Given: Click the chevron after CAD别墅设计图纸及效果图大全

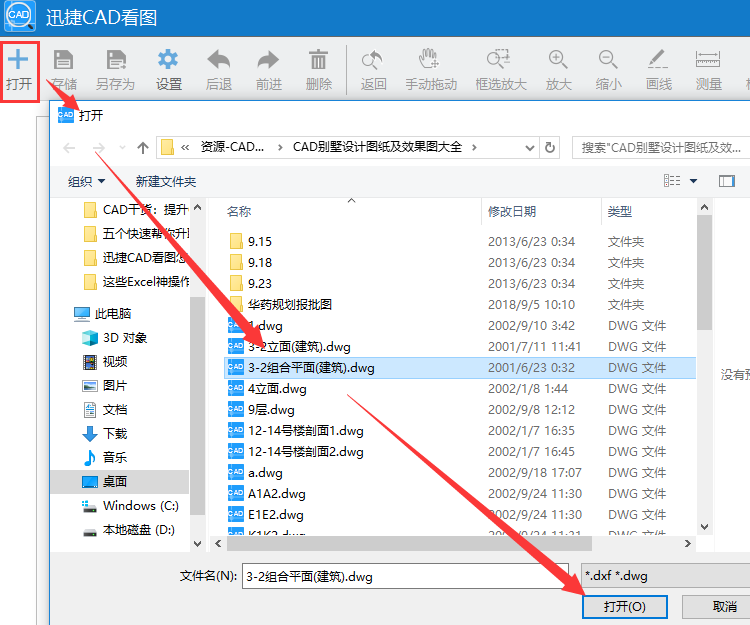Looking at the screenshot, I should pyautogui.click(x=474, y=147).
